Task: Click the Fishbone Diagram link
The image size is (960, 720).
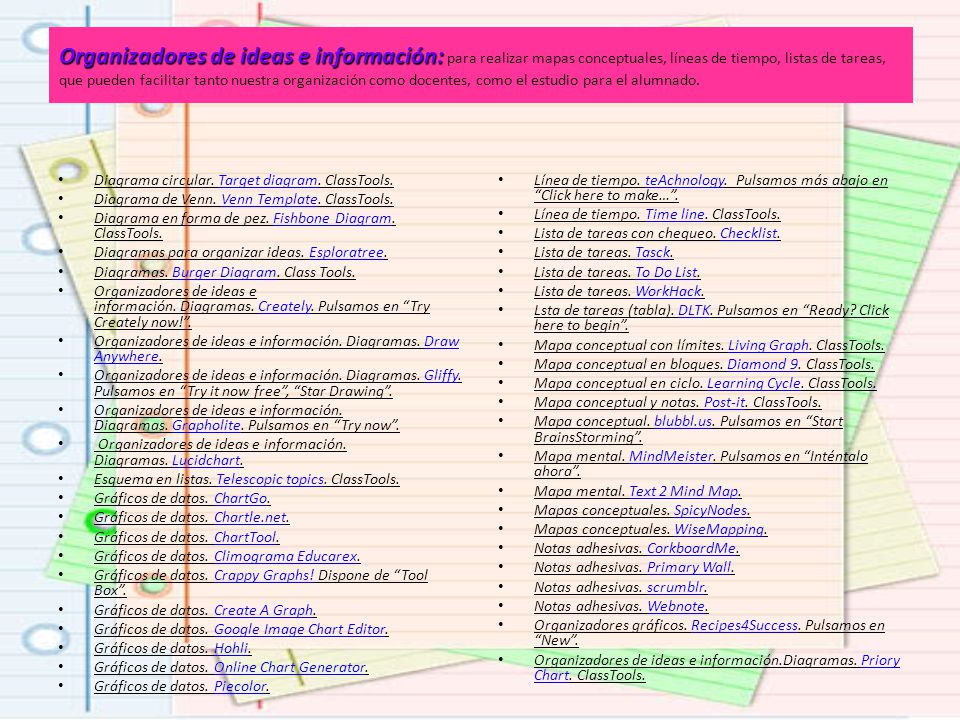Action: click(x=332, y=219)
